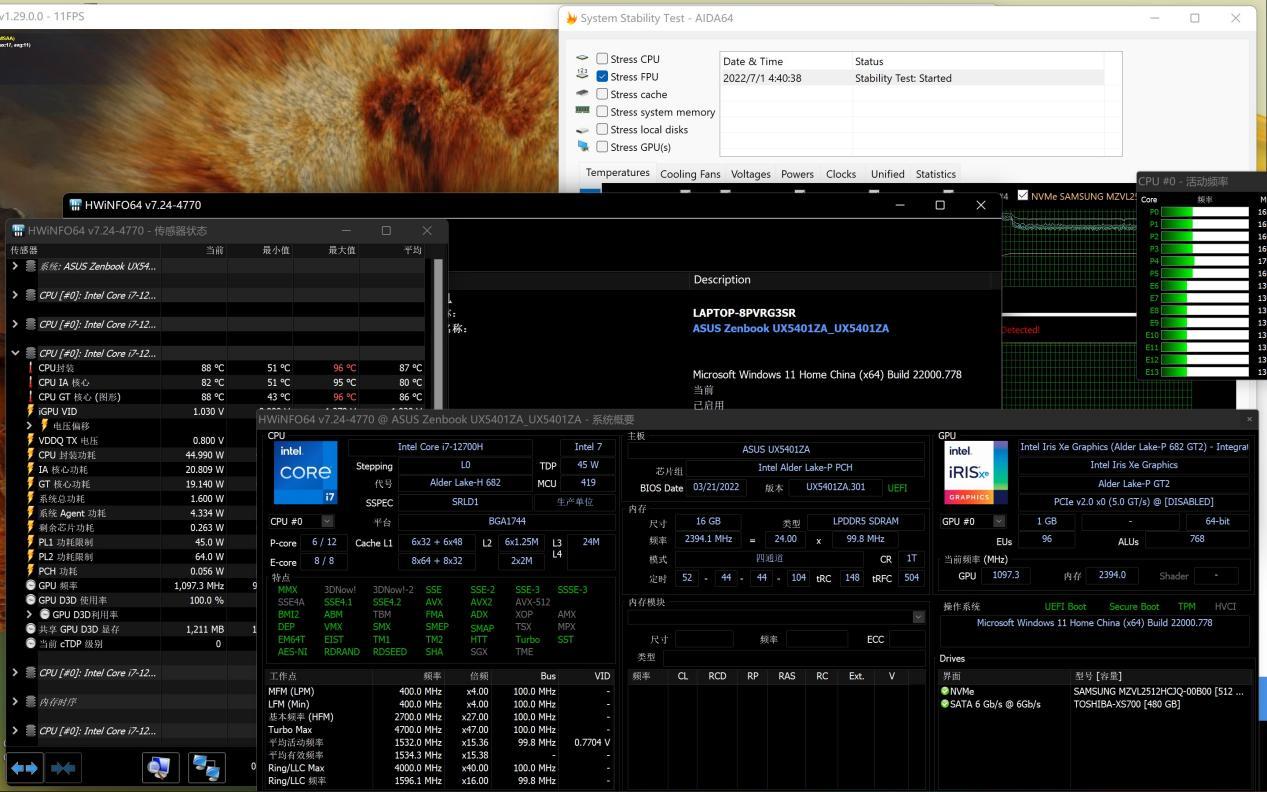This screenshot has height=792, width=1267.
Task: Open the CPU #0 selector dropdown
Action: click(327, 521)
